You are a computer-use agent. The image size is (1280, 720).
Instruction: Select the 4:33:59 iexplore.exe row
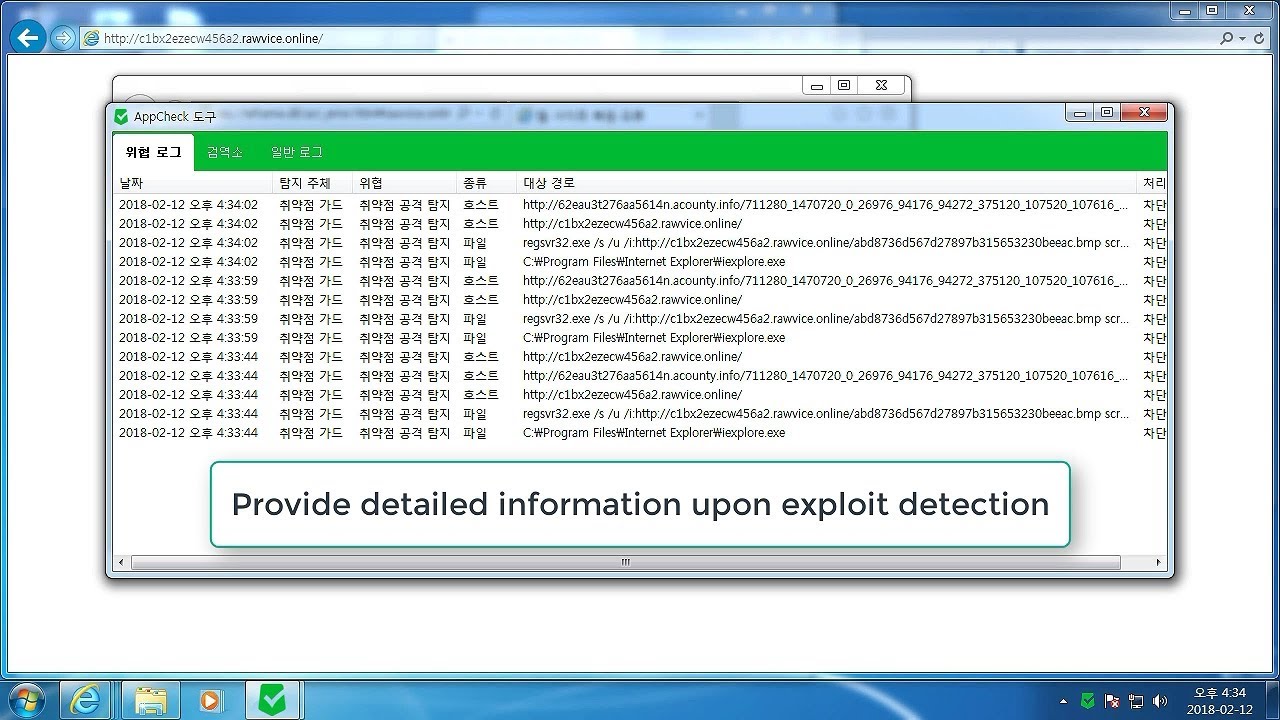tap(640, 338)
